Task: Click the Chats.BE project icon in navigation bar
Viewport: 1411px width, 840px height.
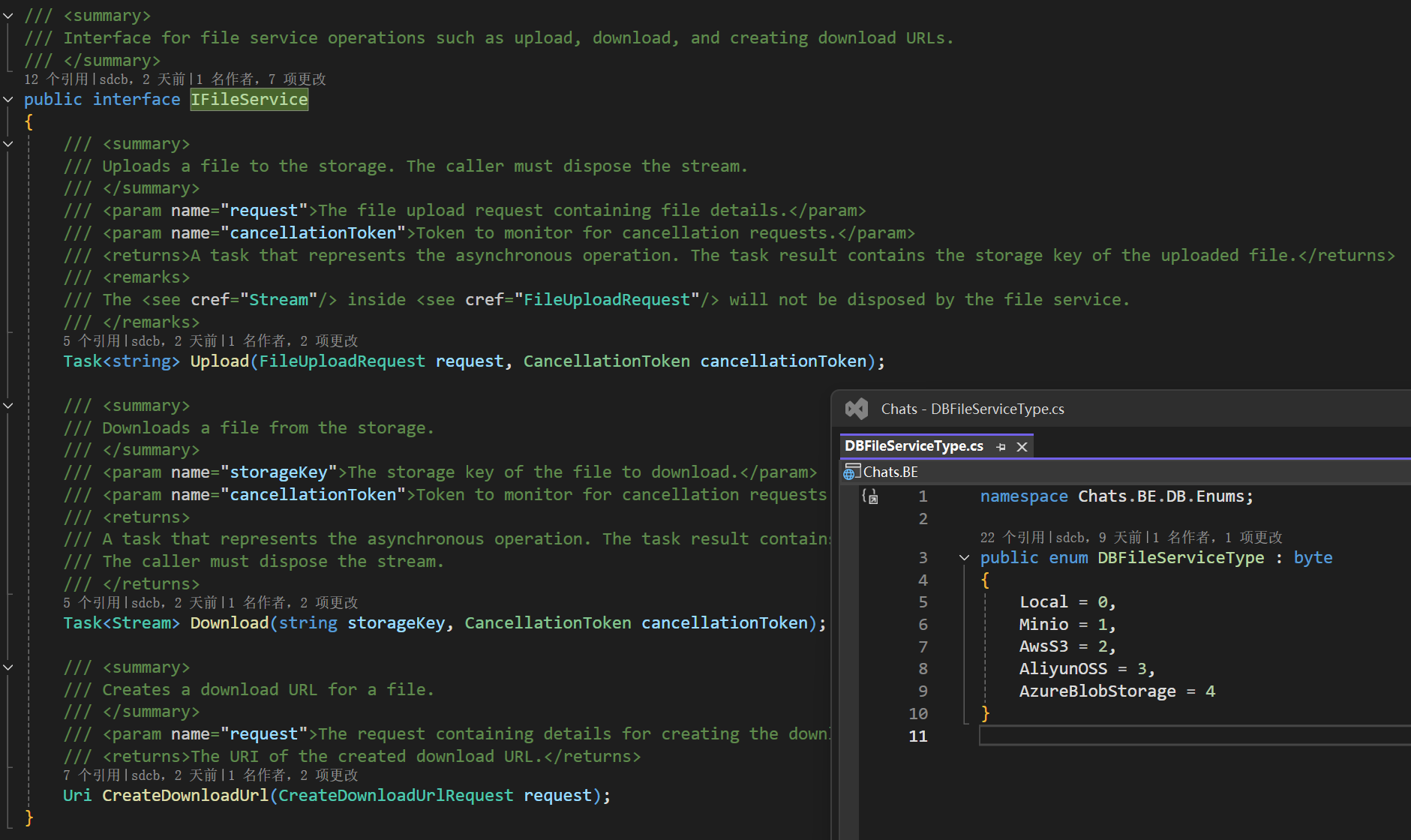Action: [x=850, y=472]
